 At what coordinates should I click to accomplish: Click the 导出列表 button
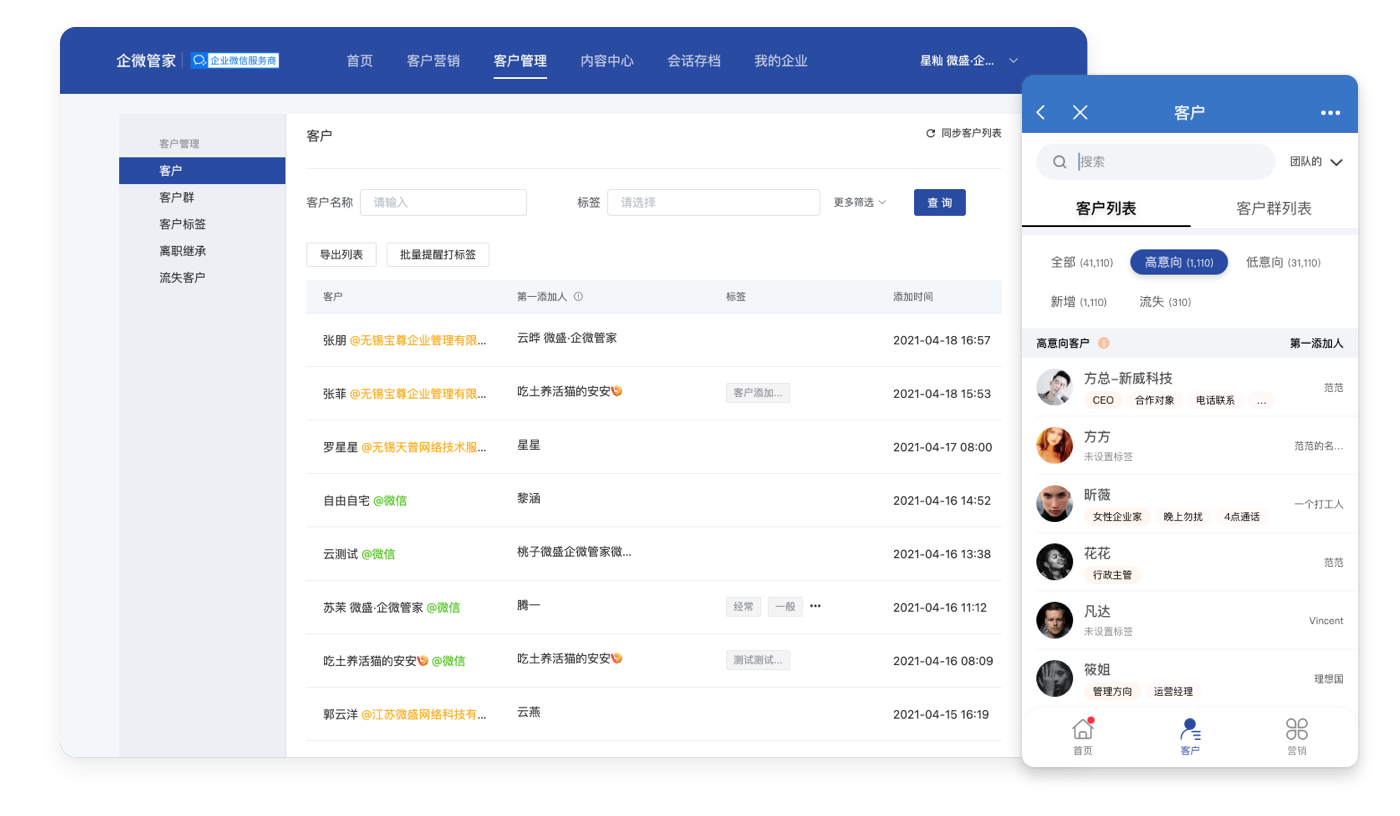click(x=341, y=255)
